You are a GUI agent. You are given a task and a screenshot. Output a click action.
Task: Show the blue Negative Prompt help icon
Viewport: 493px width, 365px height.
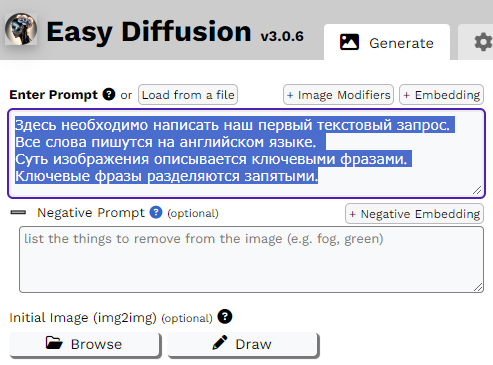156,212
